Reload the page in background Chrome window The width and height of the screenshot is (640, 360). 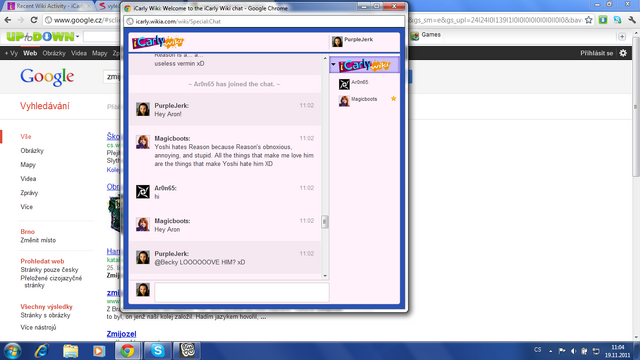point(34,20)
